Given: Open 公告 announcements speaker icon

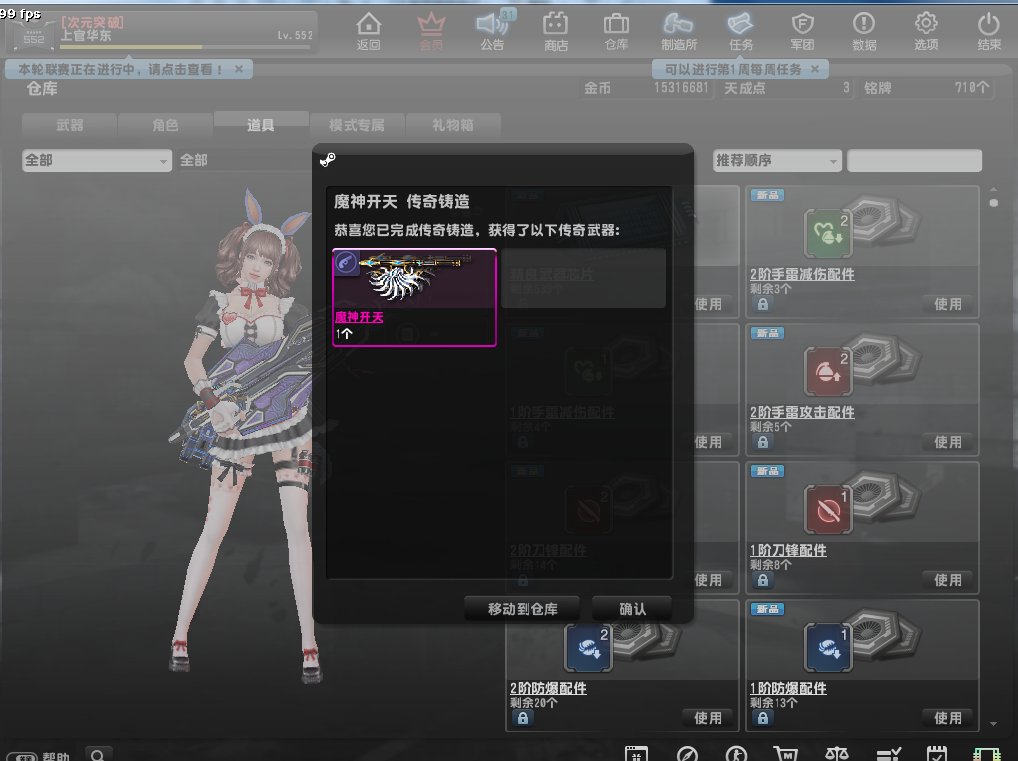Looking at the screenshot, I should pos(492,31).
